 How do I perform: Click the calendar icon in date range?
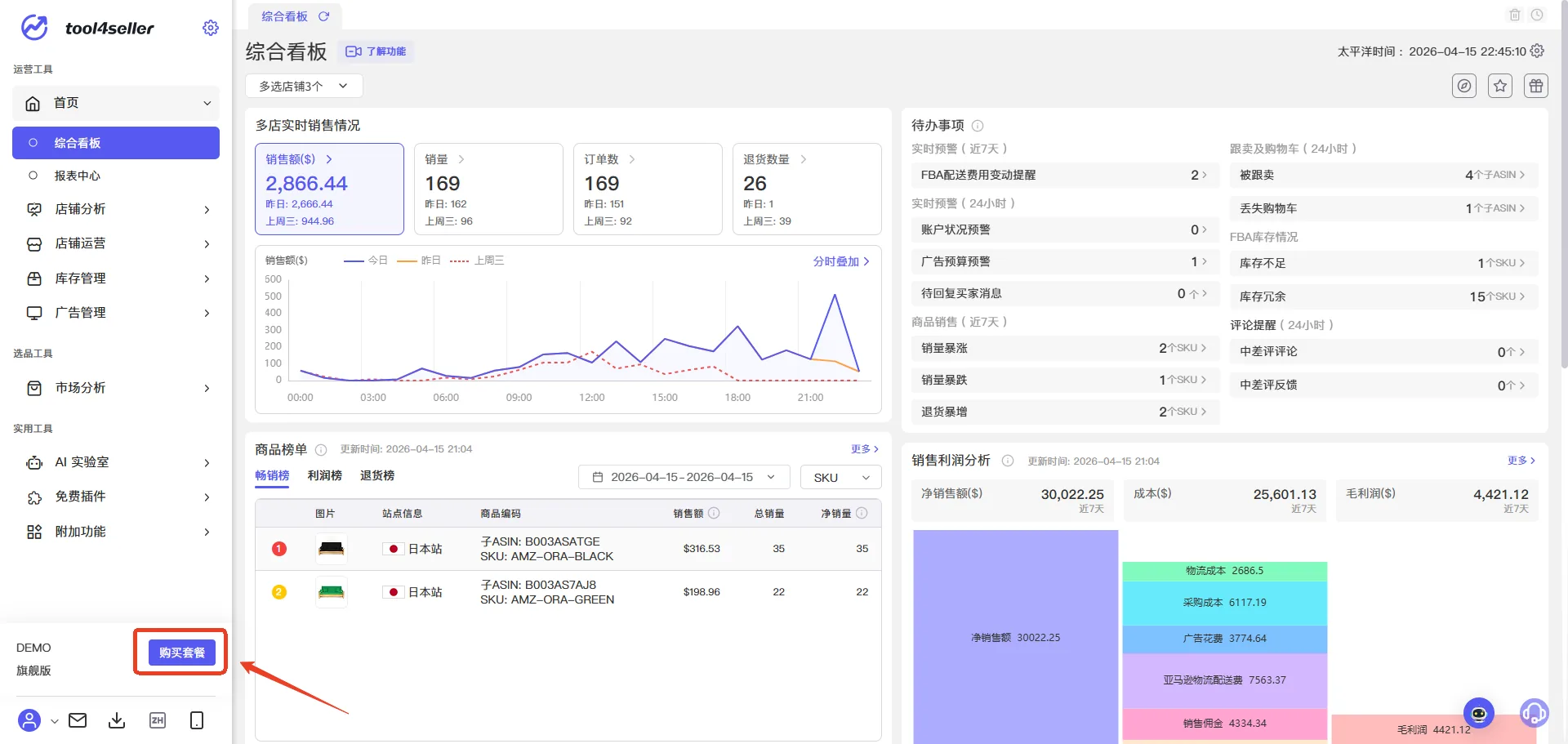click(598, 477)
